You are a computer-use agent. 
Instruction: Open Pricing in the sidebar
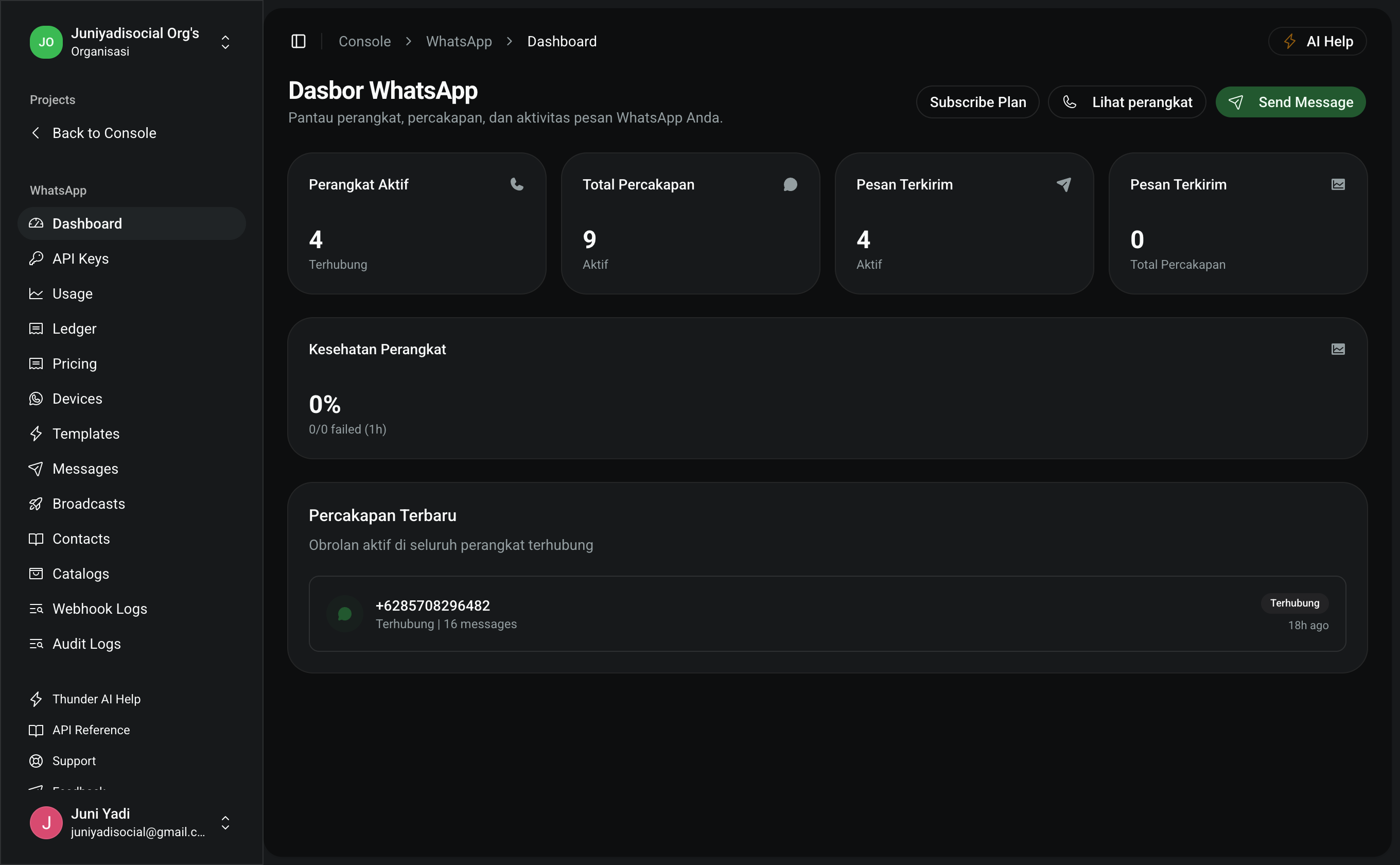pos(132,364)
